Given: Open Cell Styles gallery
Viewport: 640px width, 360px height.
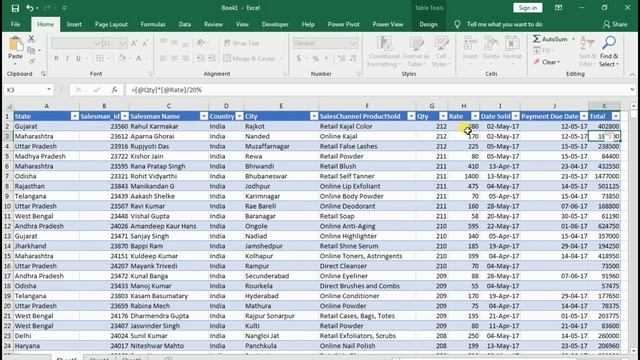Looking at the screenshot, I should 441,51.
